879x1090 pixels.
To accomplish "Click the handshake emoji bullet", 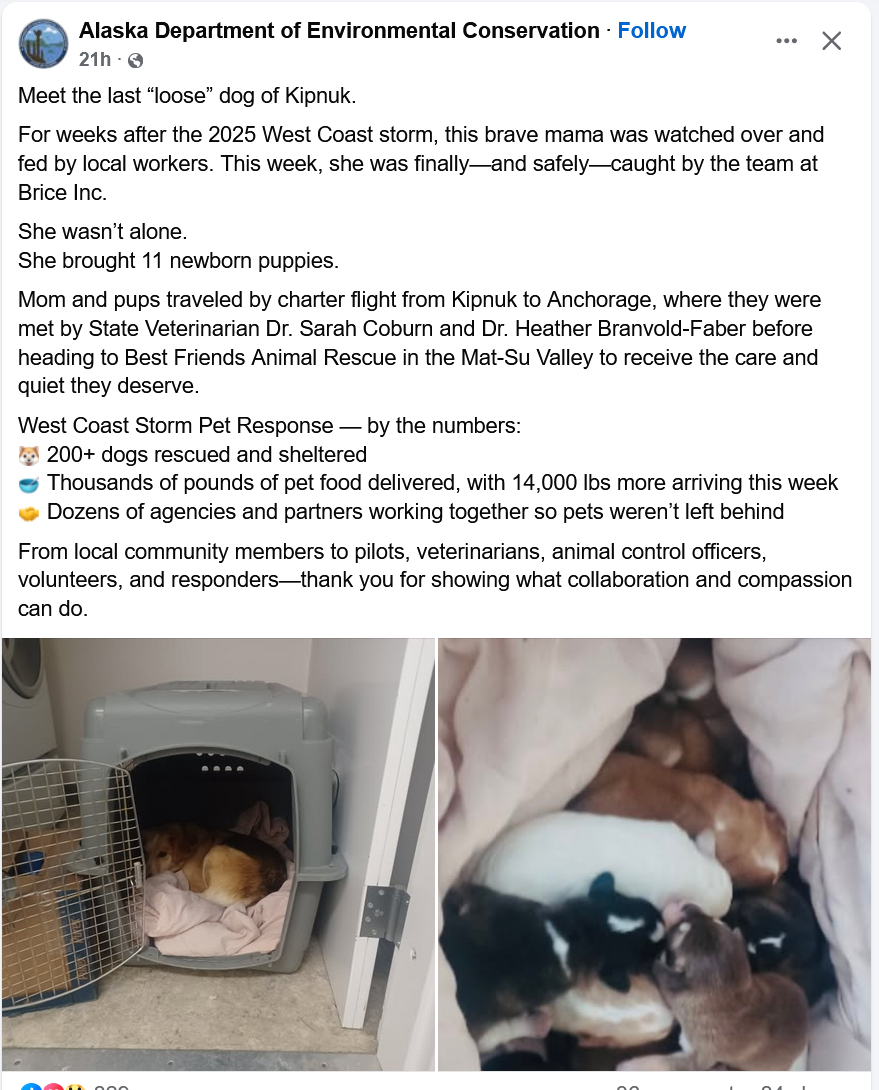I will (x=29, y=513).
